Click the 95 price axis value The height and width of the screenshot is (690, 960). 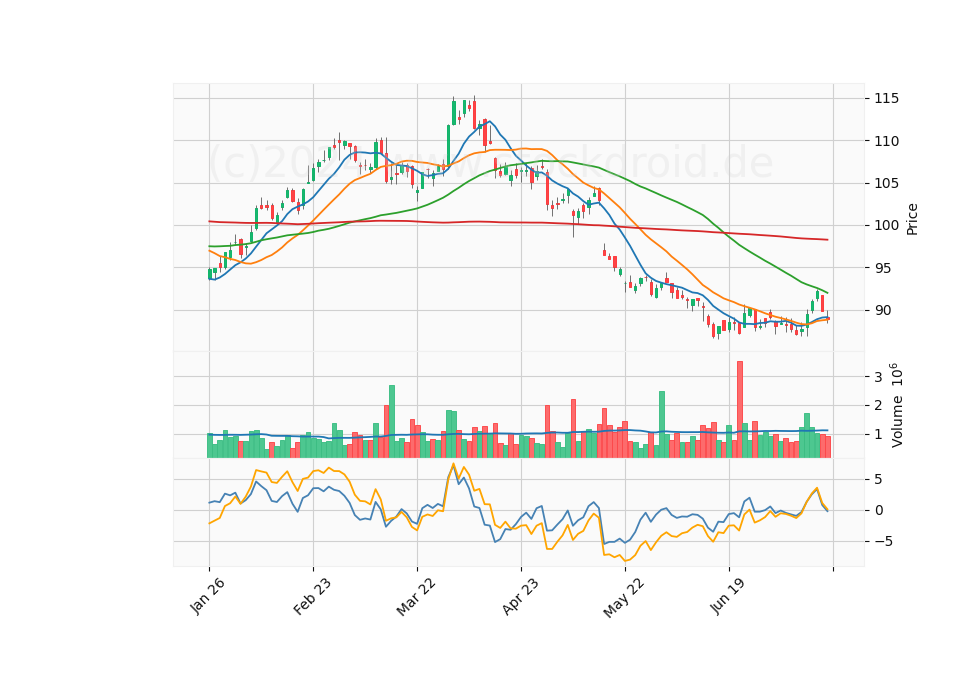[x=883, y=268]
